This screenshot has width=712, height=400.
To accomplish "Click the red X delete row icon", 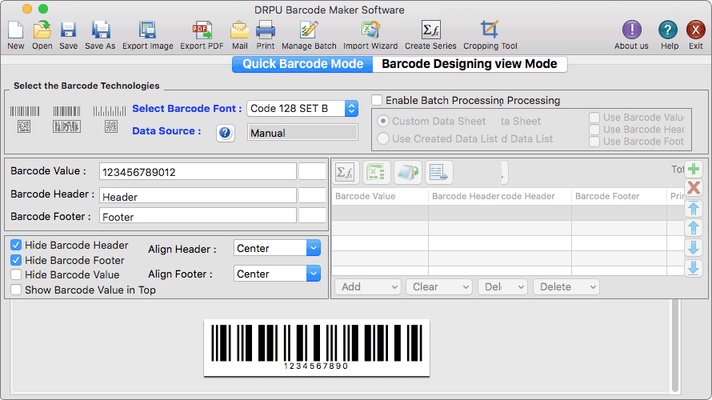I will pyautogui.click(x=693, y=188).
